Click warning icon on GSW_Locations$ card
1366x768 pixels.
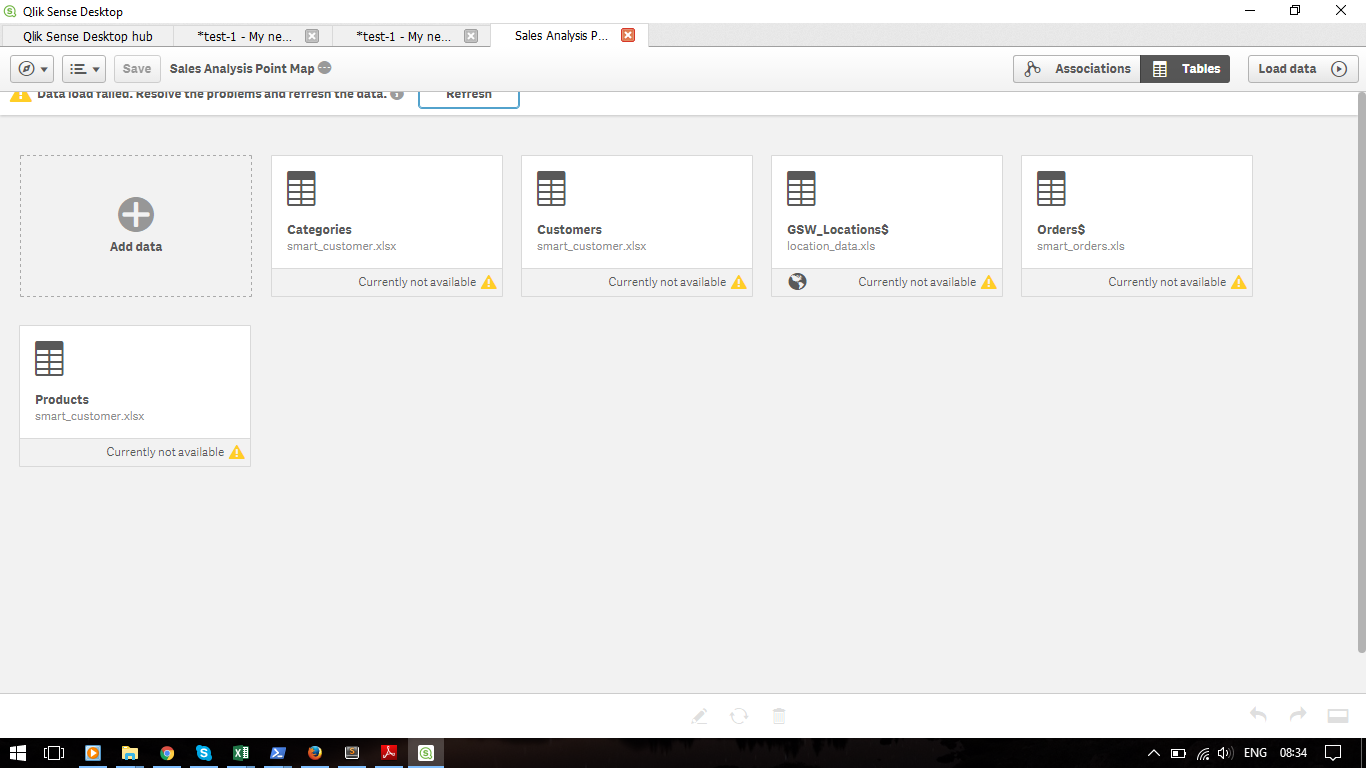click(989, 282)
